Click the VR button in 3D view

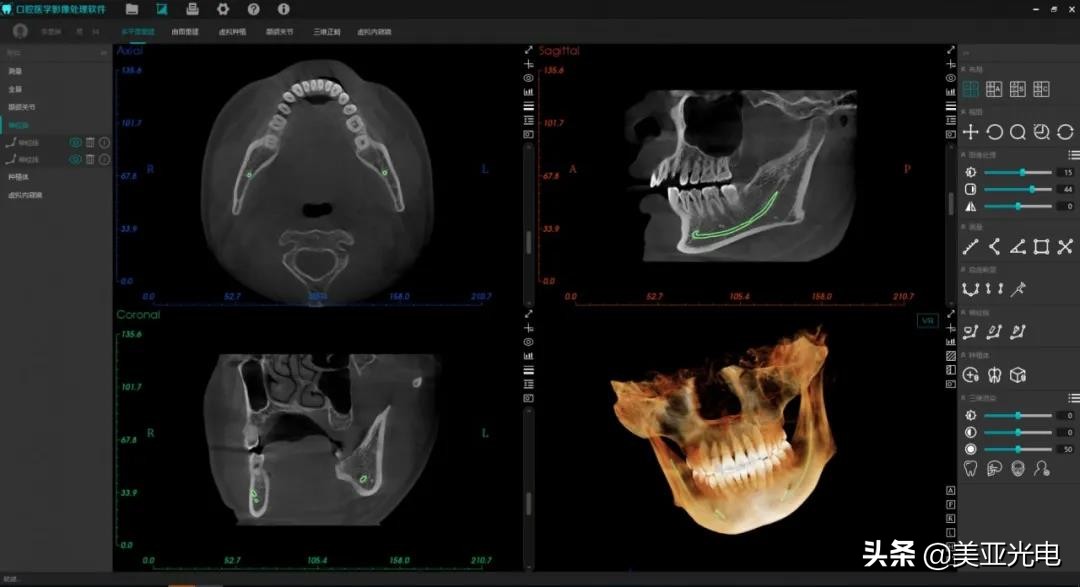pos(926,321)
